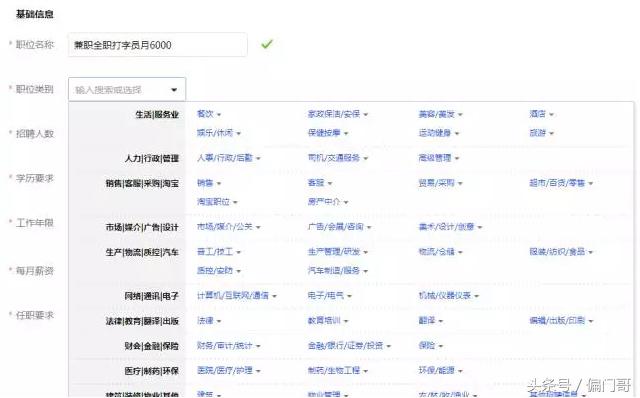Show options under 制药/生物工程

[338, 371]
